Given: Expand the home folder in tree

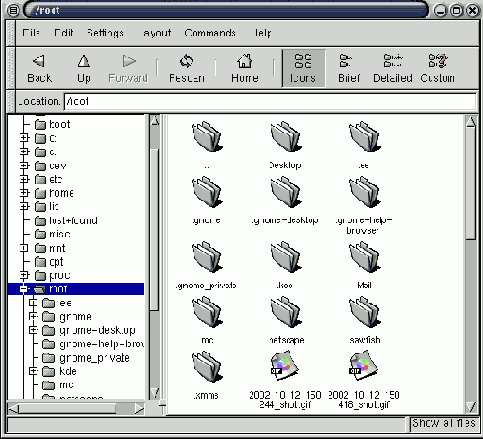Looking at the screenshot, I should [24, 193].
